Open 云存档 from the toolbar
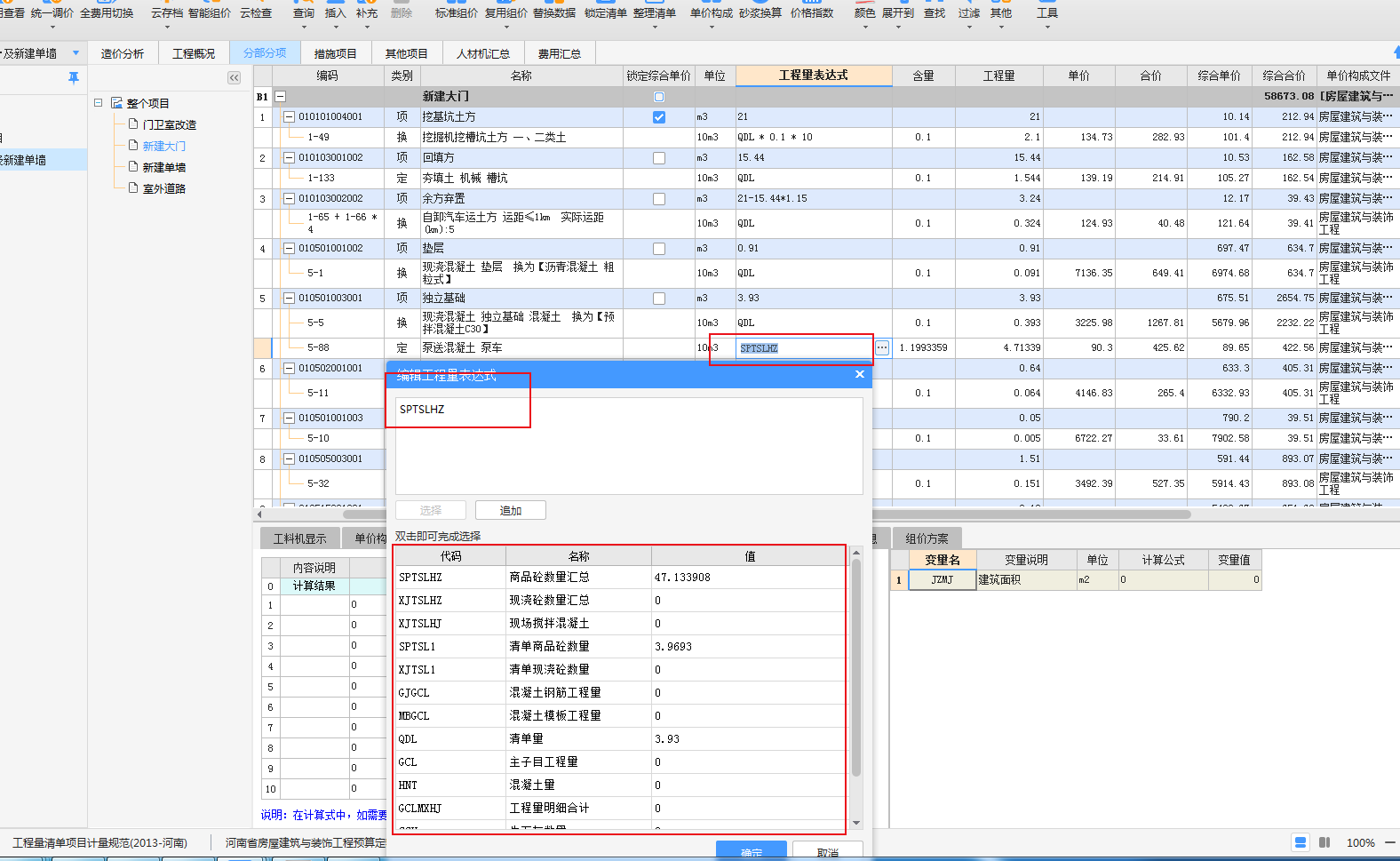The height and width of the screenshot is (861, 1400). [167, 13]
